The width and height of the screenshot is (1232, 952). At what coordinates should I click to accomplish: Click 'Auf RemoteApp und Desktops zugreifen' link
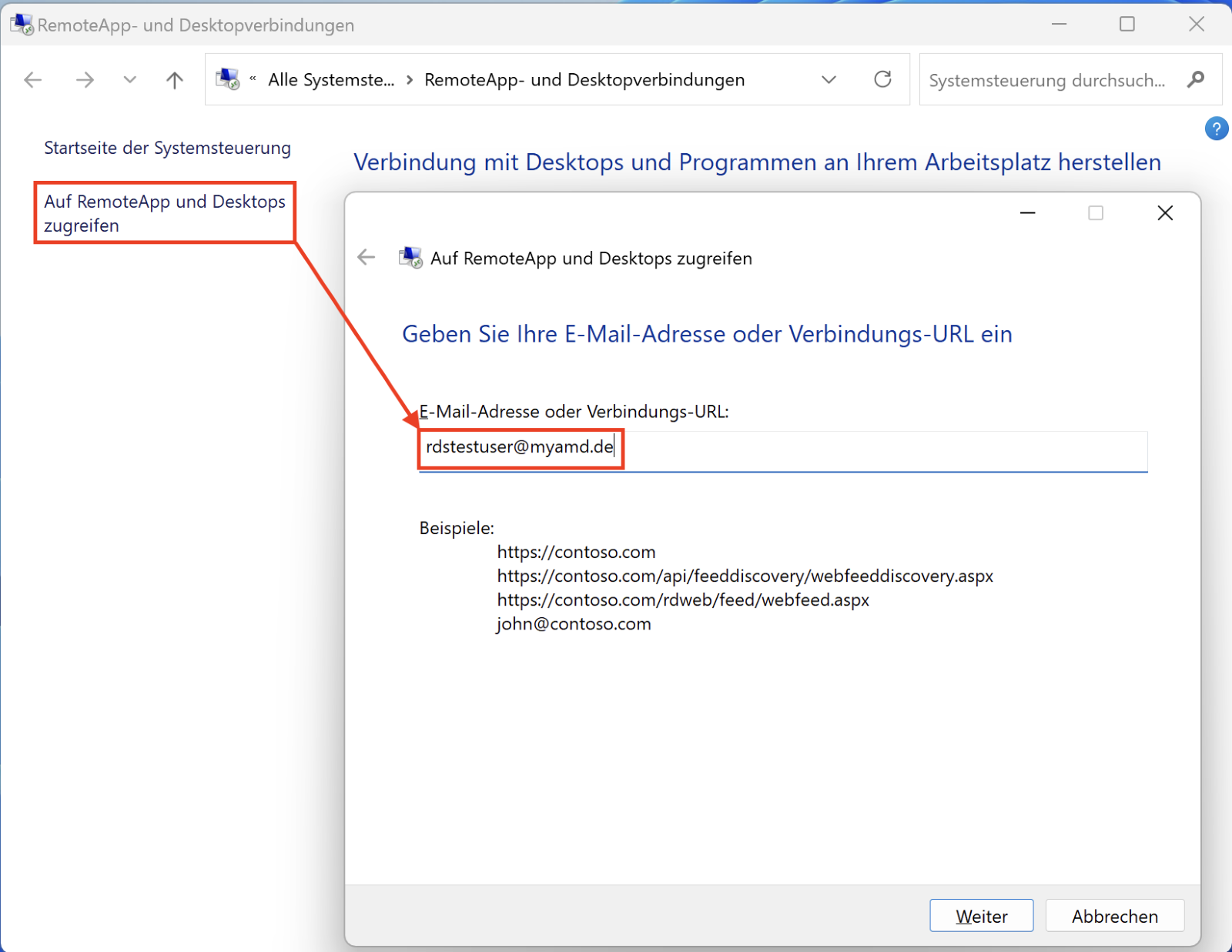coord(164,213)
